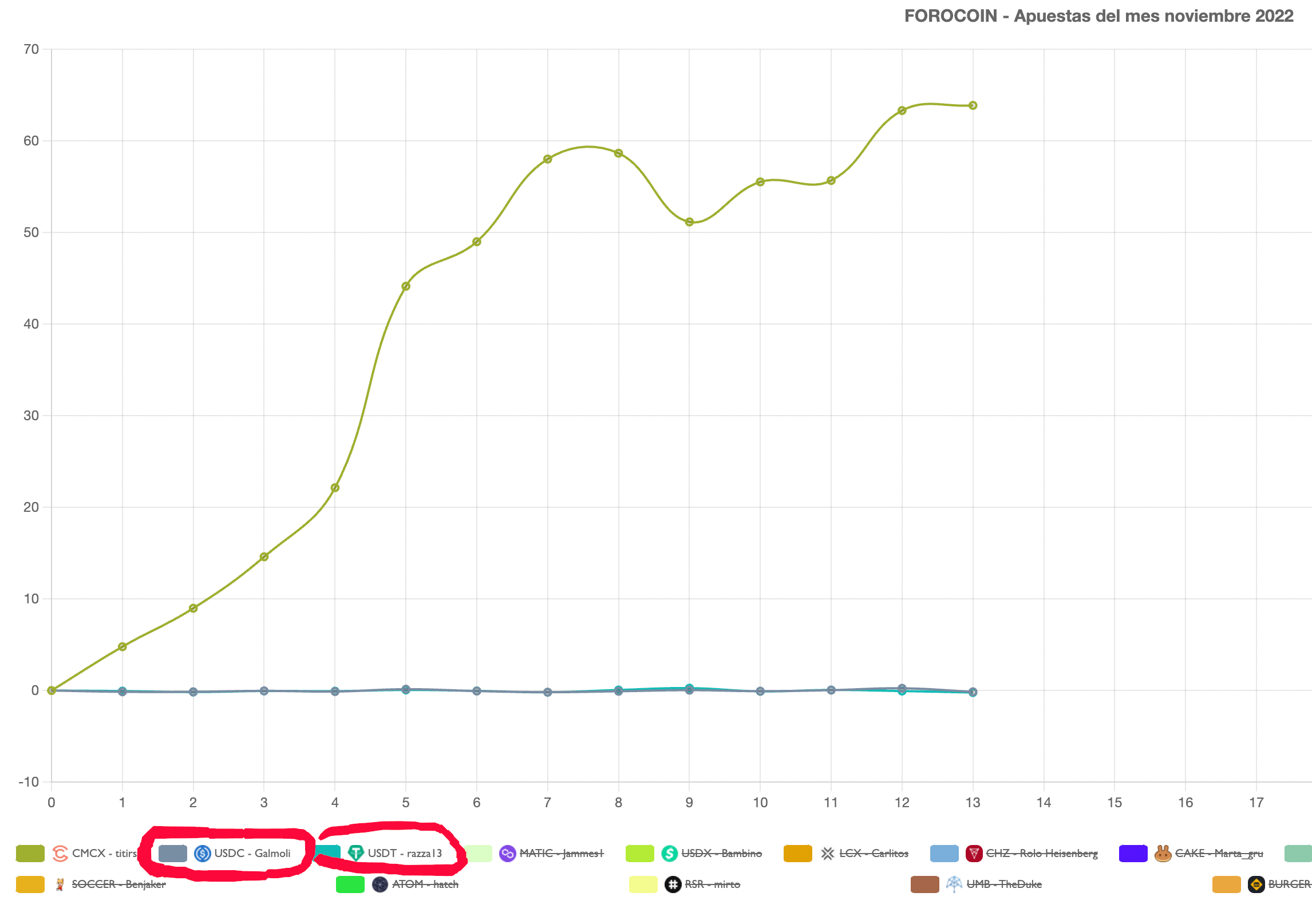Click the CAKE bunny logo icon
This screenshot has height=924, width=1312.
pos(1163,854)
